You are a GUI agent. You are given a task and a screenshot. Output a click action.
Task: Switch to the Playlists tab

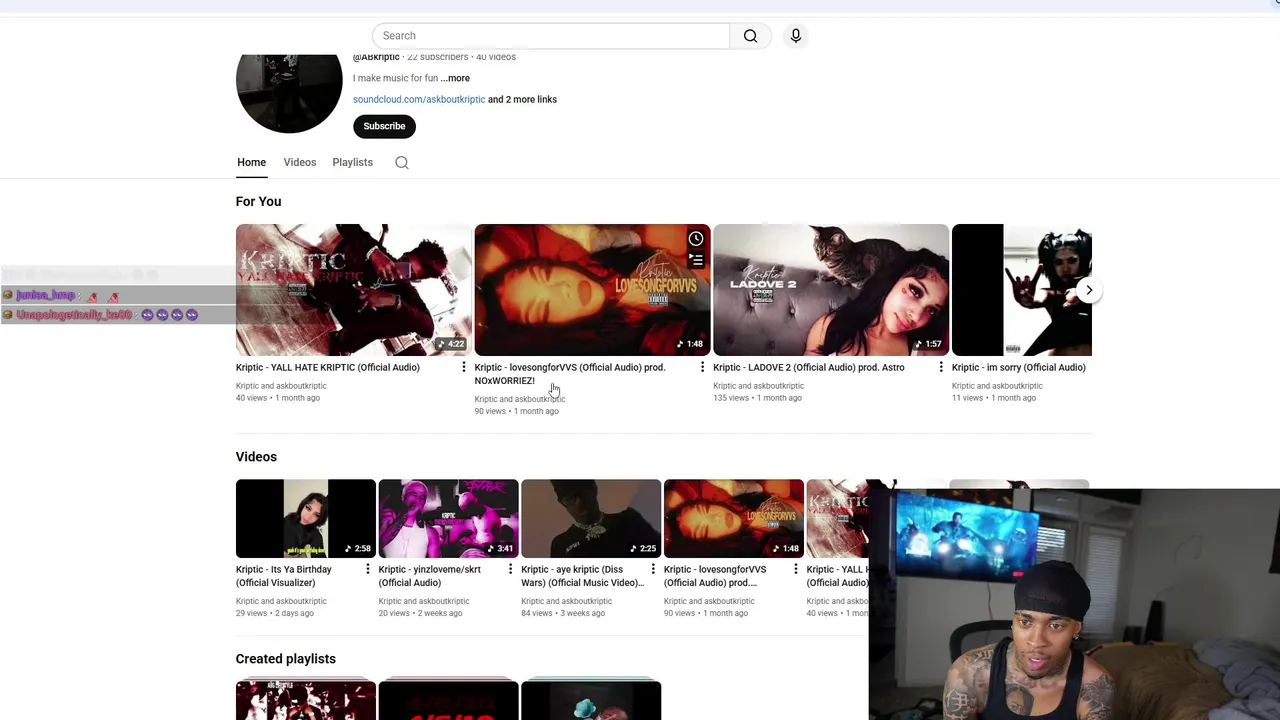coord(352,162)
